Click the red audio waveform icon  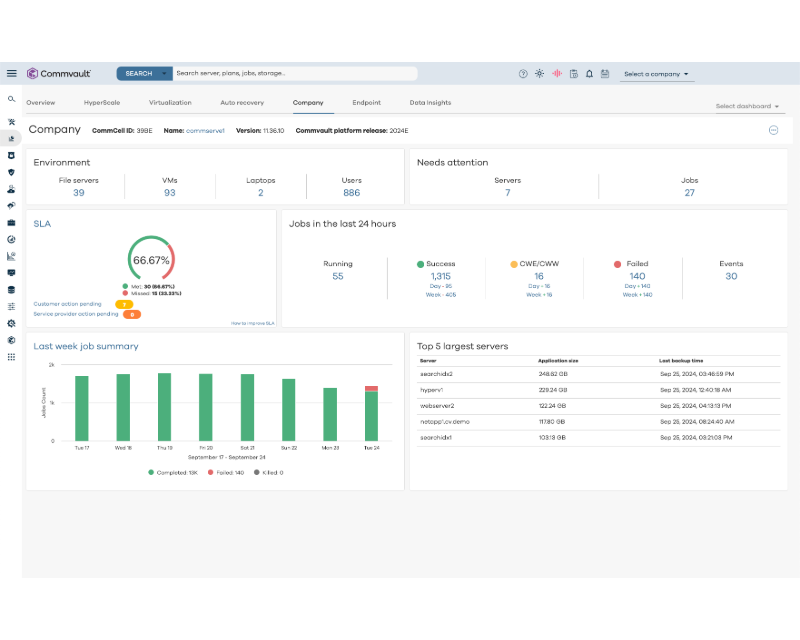pyautogui.click(x=556, y=74)
